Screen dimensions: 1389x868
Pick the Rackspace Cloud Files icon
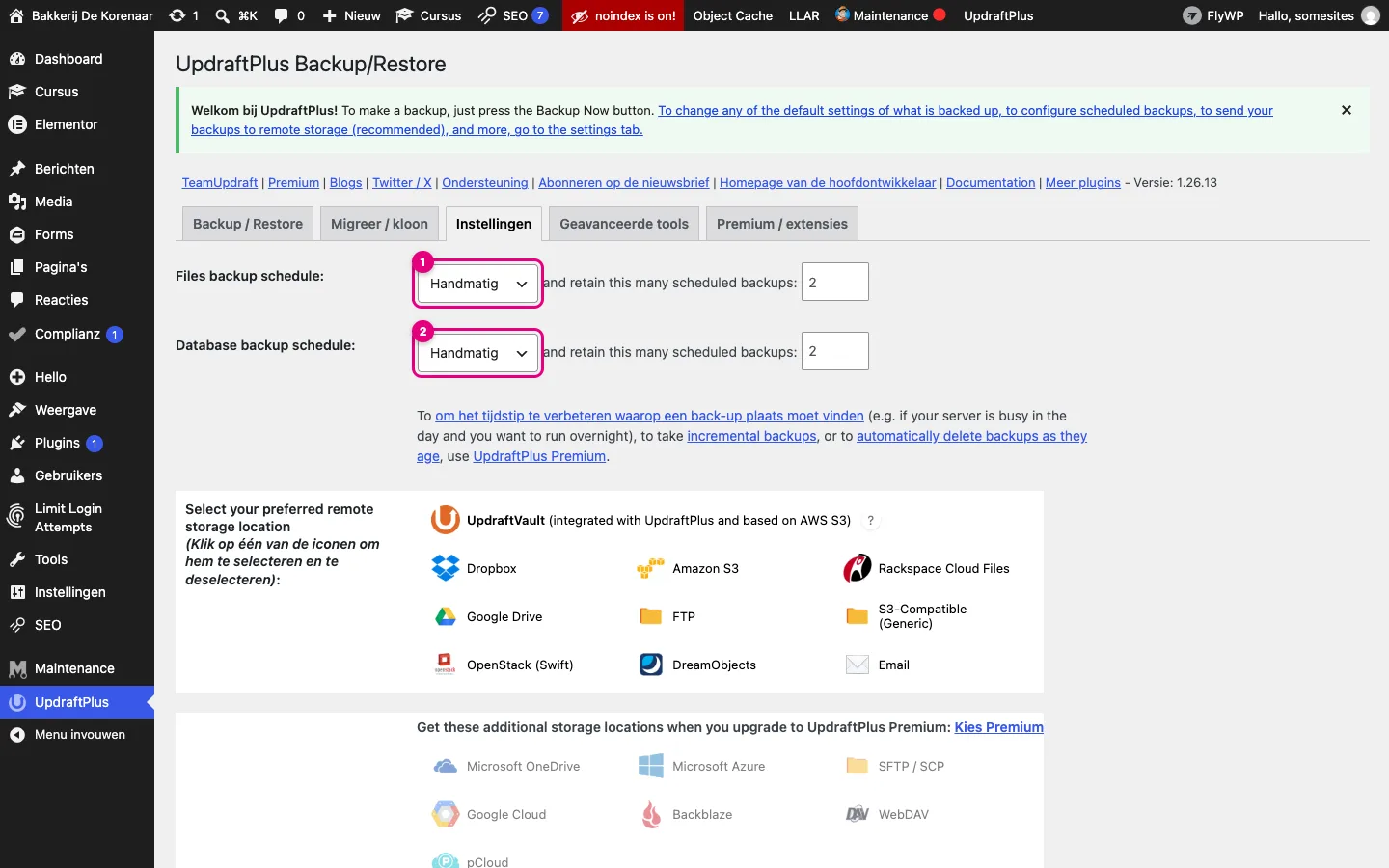858,568
